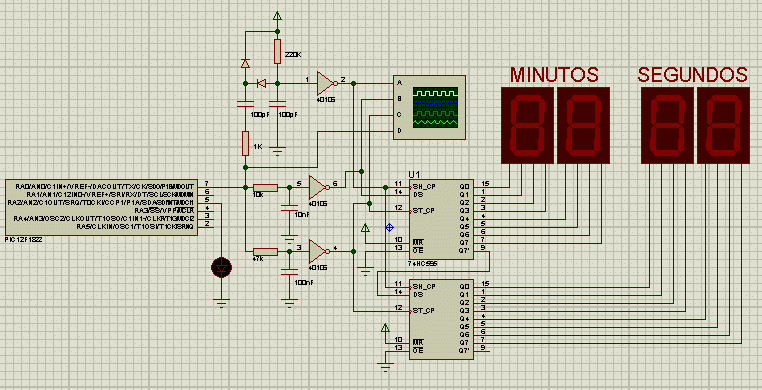The width and height of the screenshot is (762, 390).
Task: Select the 47k resistor
Action: click(x=265, y=252)
